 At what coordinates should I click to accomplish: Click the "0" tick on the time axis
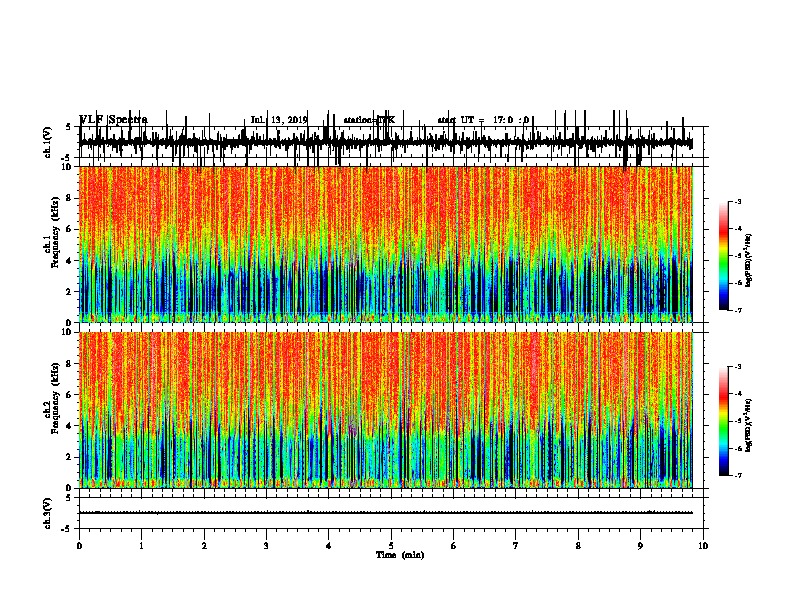coord(79,546)
